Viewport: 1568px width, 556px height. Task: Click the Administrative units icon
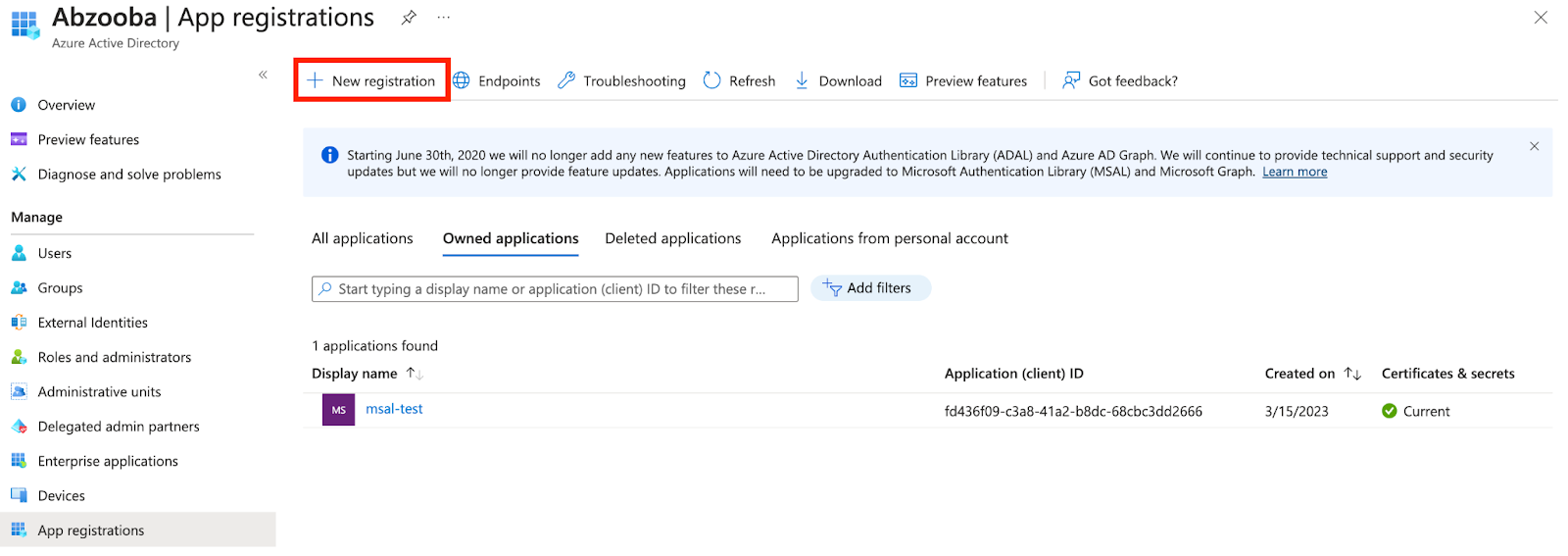[x=19, y=391]
